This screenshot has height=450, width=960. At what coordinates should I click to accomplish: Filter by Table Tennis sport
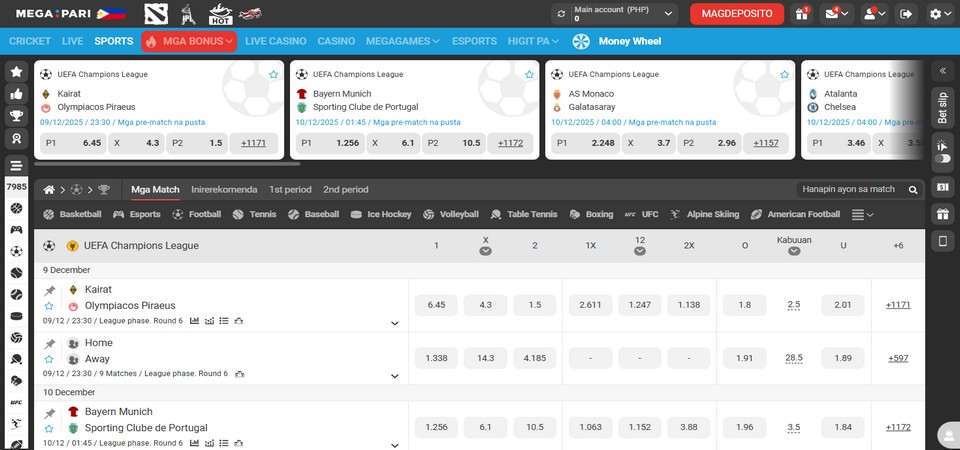[x=524, y=214]
